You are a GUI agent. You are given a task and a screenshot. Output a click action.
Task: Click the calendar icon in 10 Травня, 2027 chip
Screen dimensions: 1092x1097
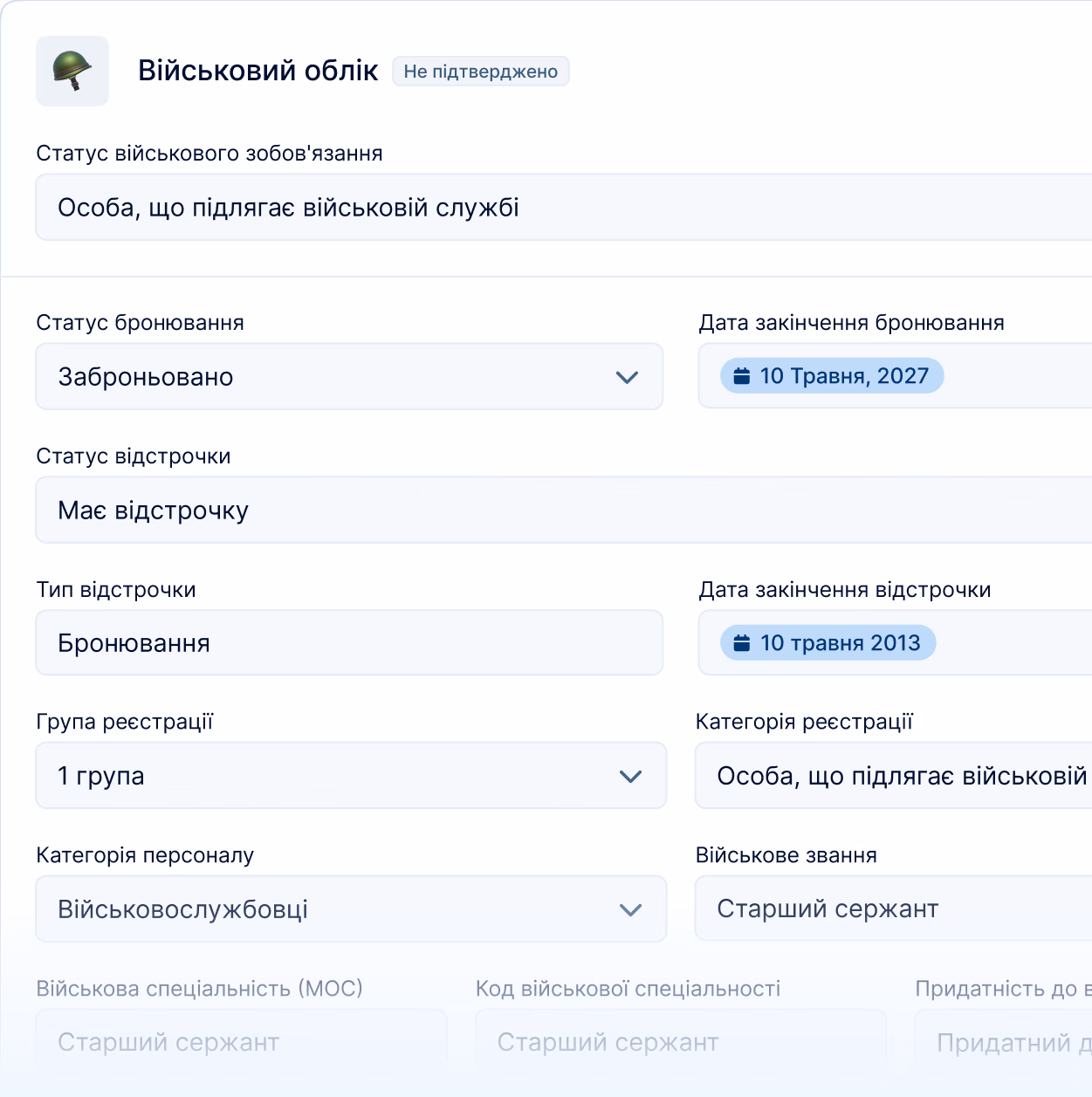click(742, 376)
